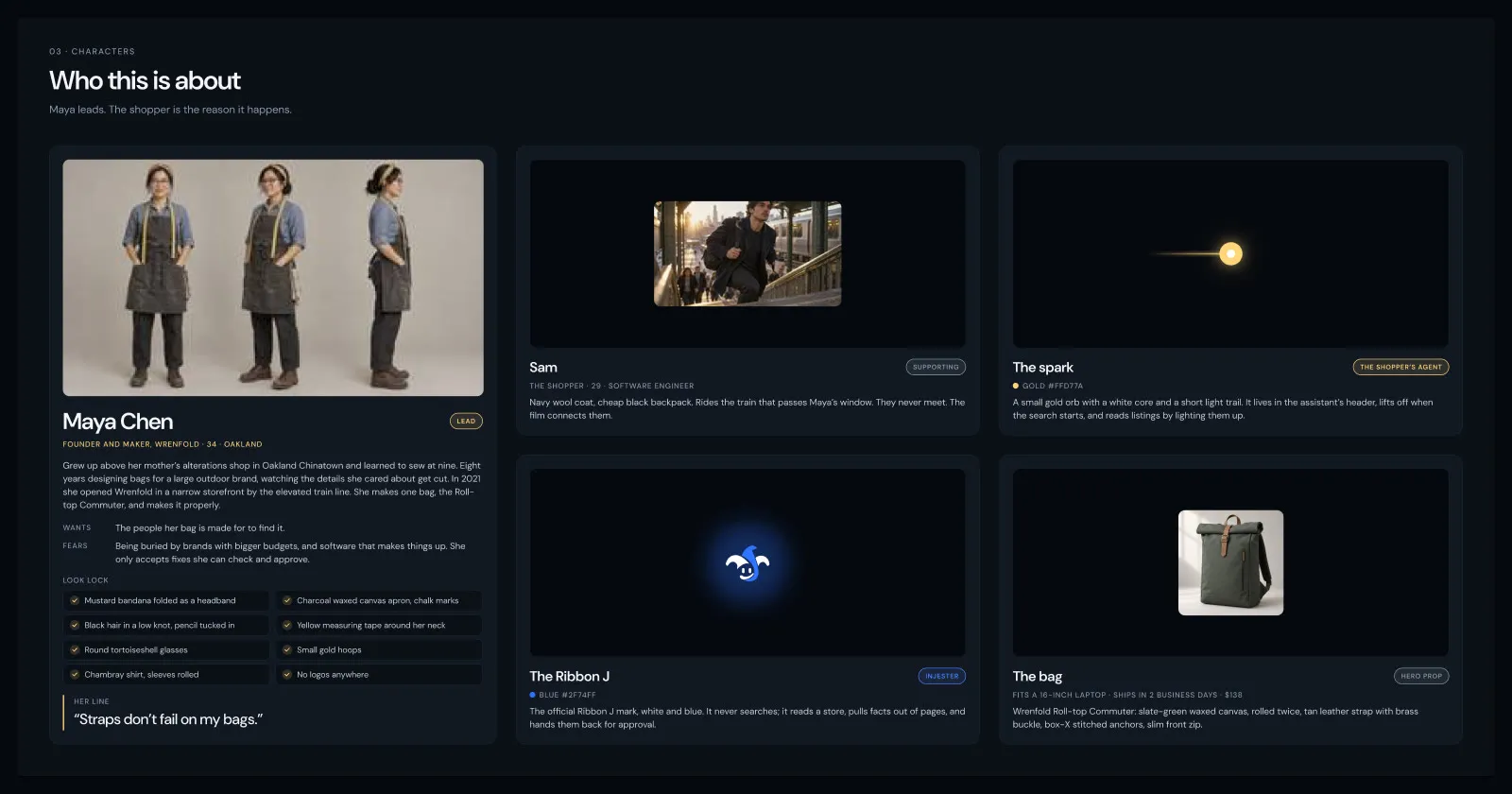Image resolution: width=1512 pixels, height=794 pixels.
Task: Toggle the 'No logos anywhere' check
Action: click(x=287, y=674)
